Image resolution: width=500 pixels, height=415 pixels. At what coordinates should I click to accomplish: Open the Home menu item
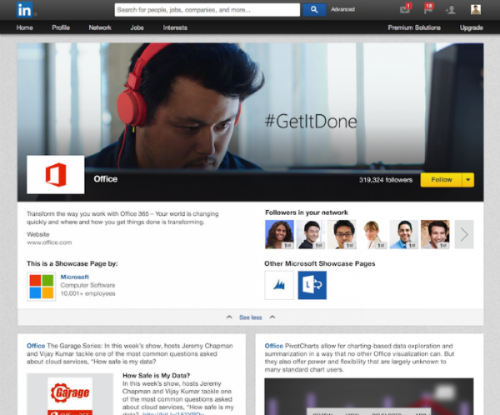[x=25, y=28]
